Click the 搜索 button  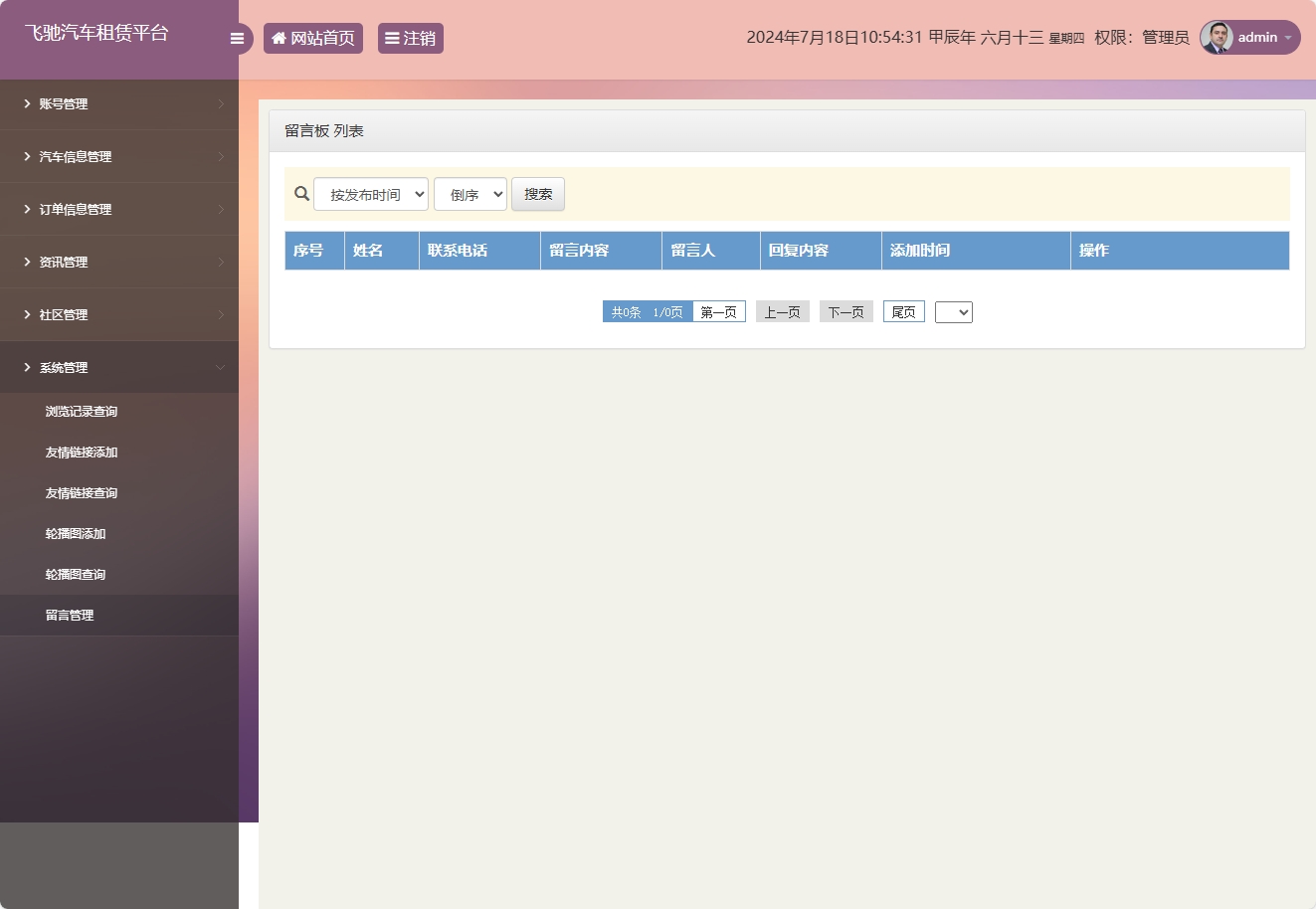537,194
